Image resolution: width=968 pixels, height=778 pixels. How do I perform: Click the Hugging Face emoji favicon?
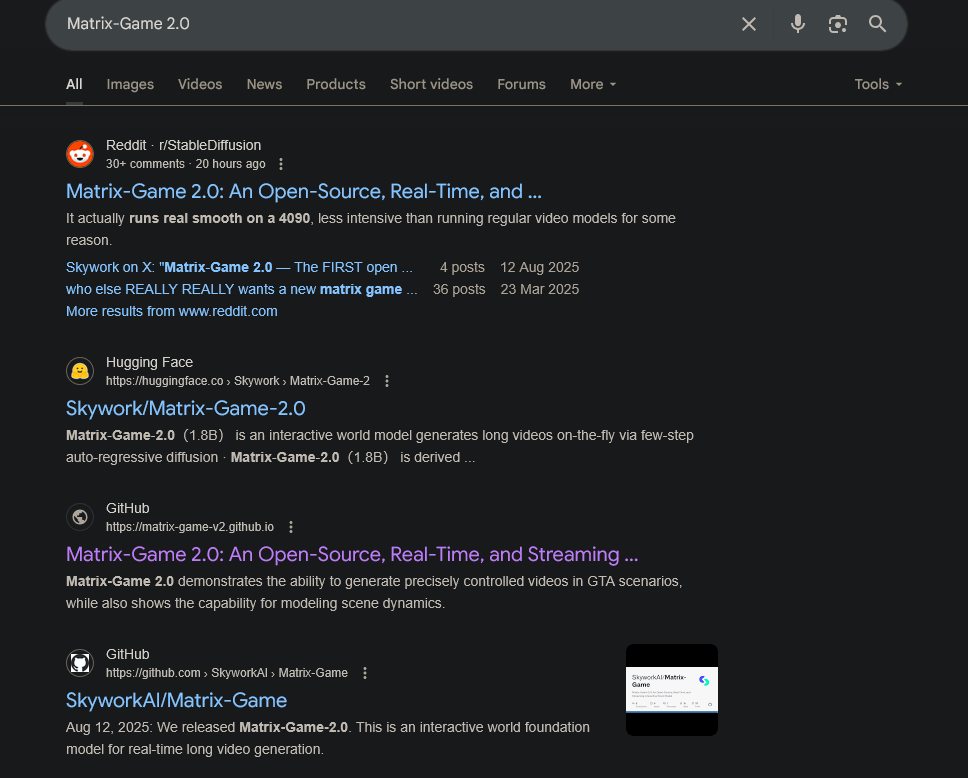click(x=80, y=372)
